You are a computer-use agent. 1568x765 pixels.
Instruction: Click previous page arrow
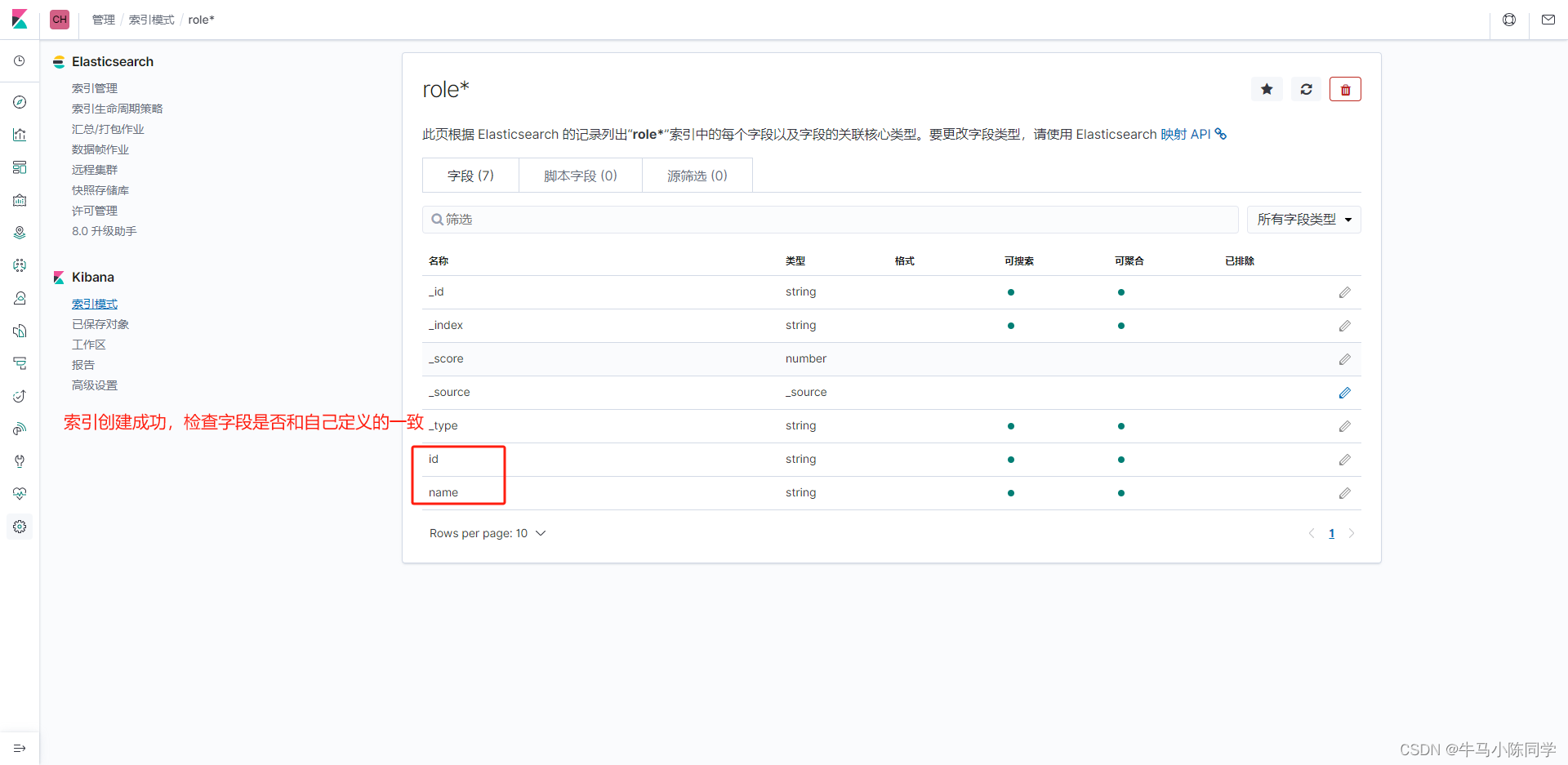[x=1312, y=533]
